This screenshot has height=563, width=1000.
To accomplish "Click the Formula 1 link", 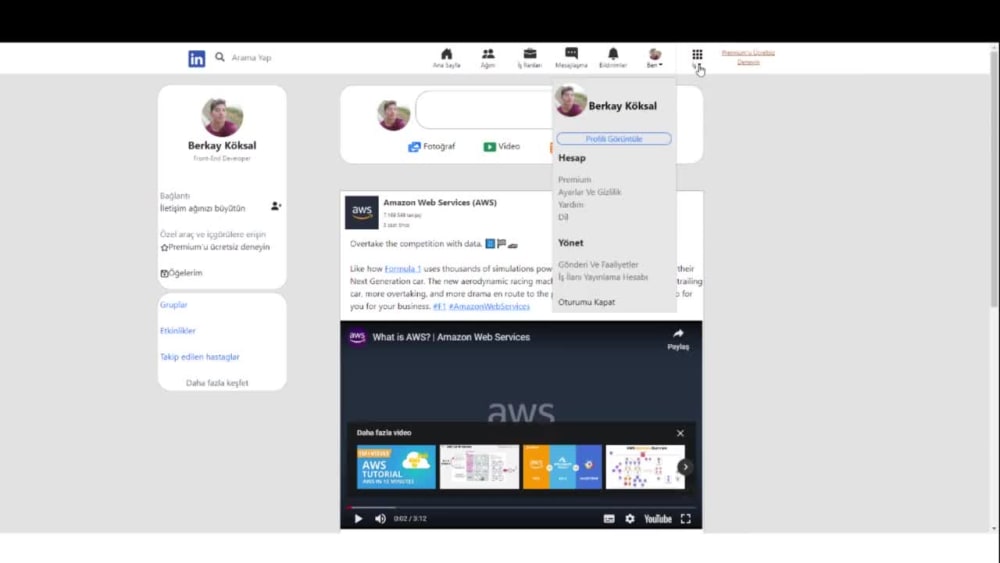I will pos(402,269).
